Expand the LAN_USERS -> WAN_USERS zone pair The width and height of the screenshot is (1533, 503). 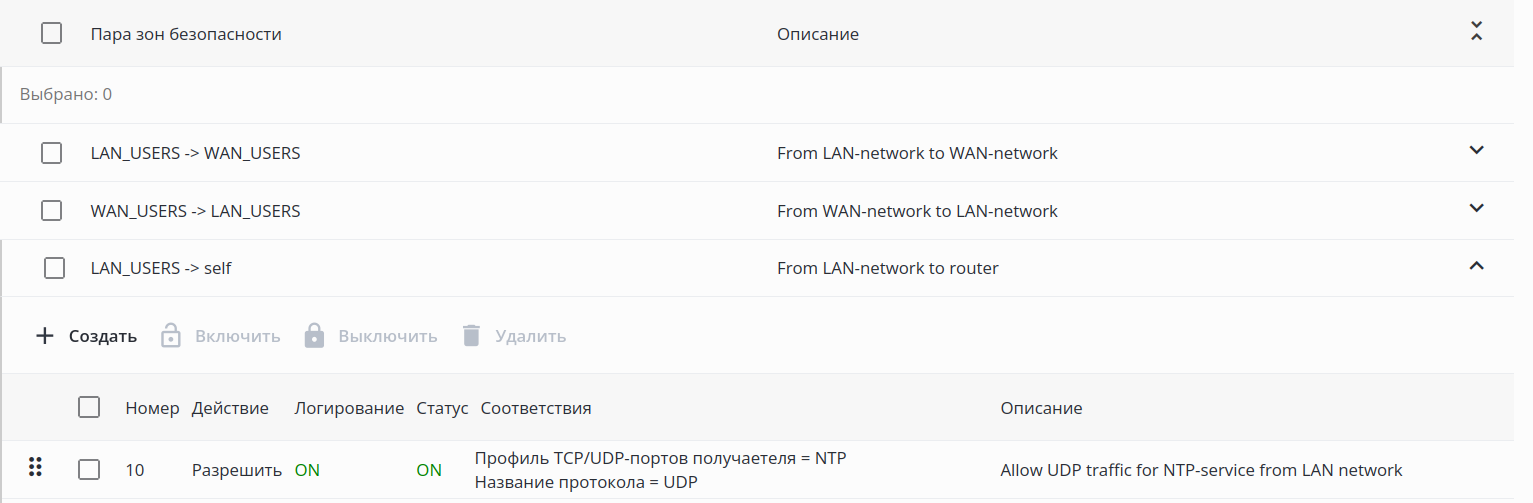[1476, 151]
